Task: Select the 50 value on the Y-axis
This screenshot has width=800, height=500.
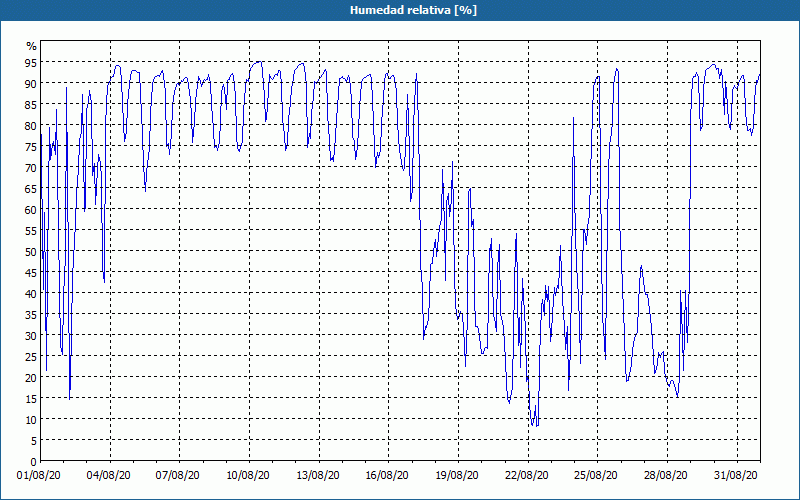Action: coord(31,252)
